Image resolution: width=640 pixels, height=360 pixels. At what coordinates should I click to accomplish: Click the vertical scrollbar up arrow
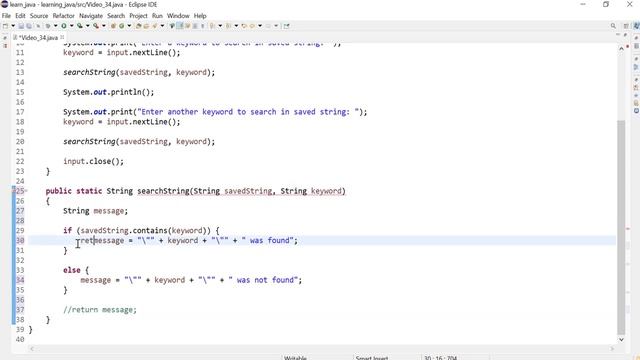coord(621,49)
